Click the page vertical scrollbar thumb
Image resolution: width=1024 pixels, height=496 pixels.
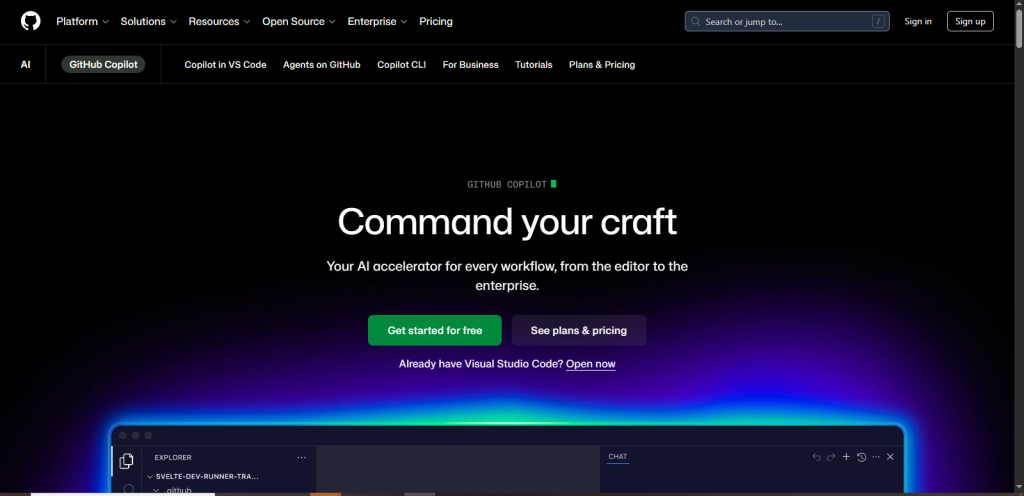click(x=1019, y=29)
